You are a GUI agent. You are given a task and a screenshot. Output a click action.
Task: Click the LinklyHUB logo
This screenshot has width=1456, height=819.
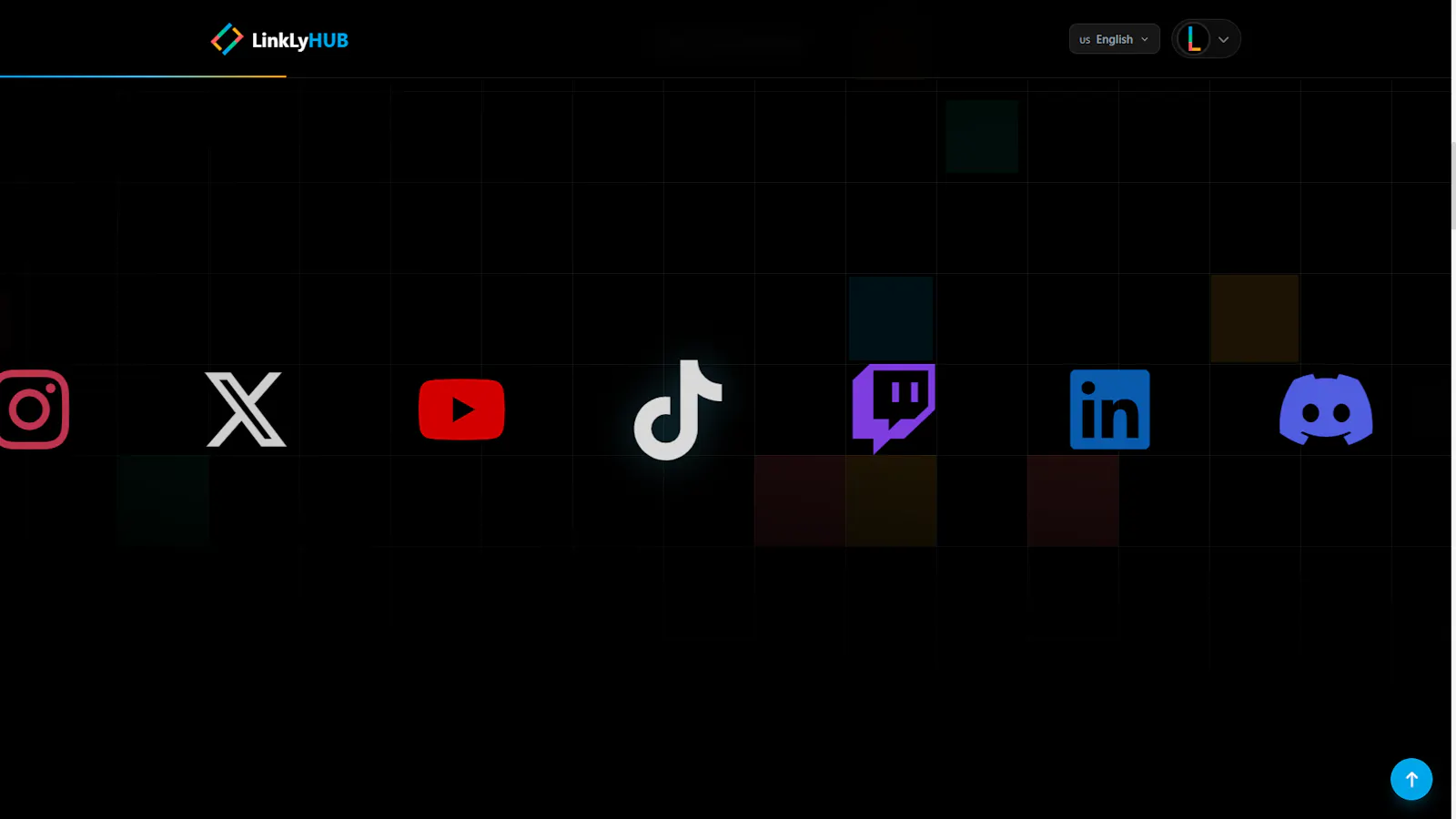click(279, 39)
